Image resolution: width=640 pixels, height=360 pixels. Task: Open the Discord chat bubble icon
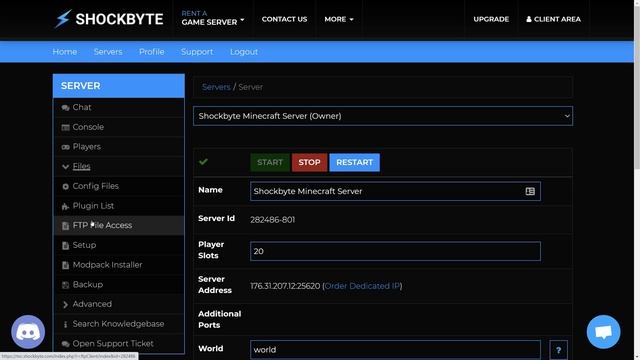point(28,332)
